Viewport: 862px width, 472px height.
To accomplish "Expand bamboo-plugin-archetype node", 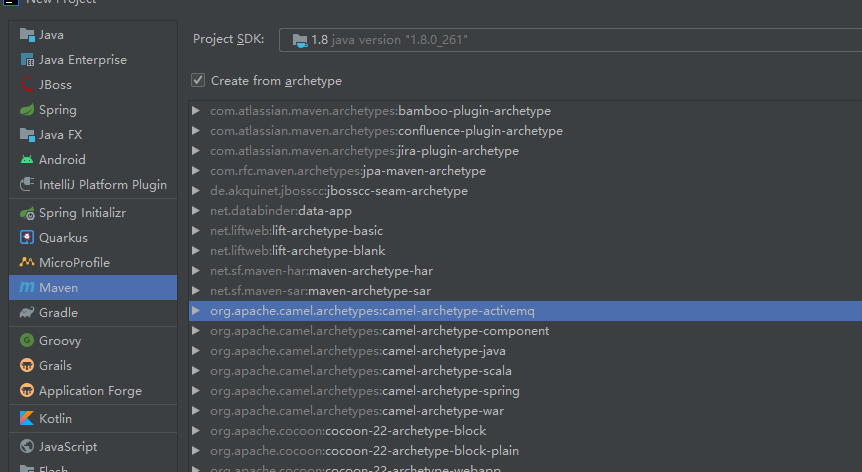I will [196, 110].
